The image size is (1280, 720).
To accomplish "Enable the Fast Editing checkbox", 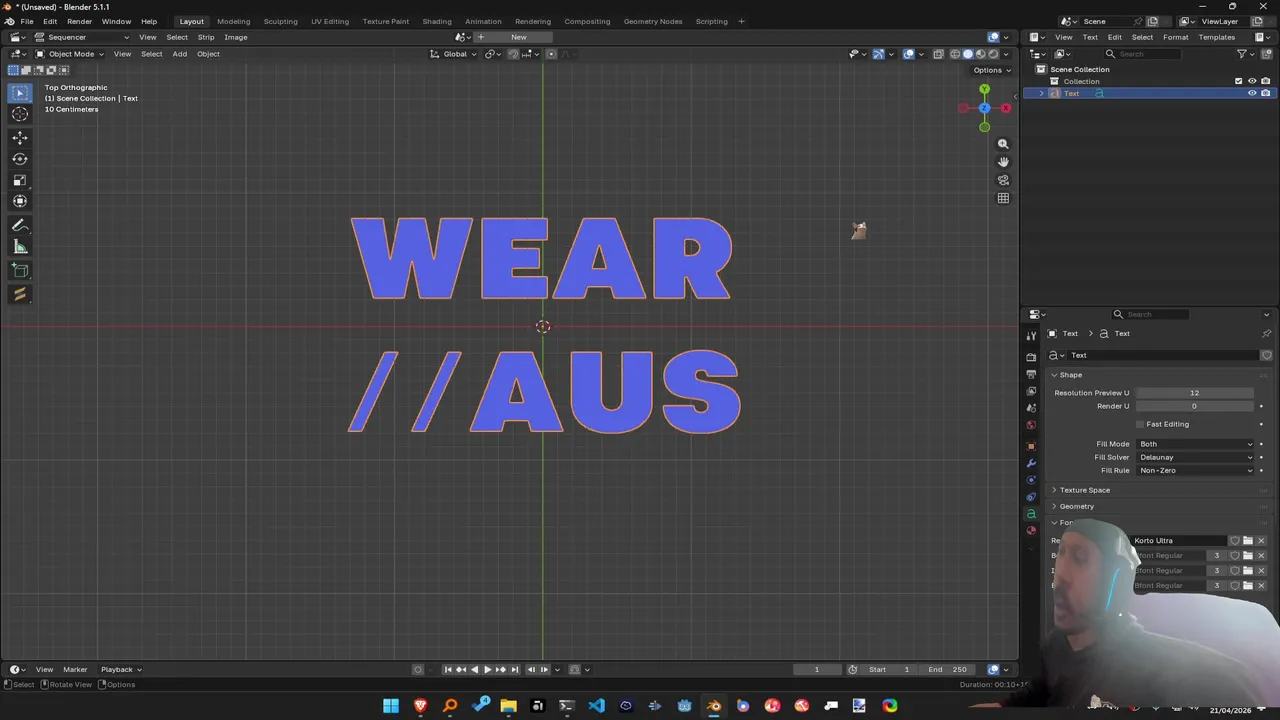I will 1140,424.
